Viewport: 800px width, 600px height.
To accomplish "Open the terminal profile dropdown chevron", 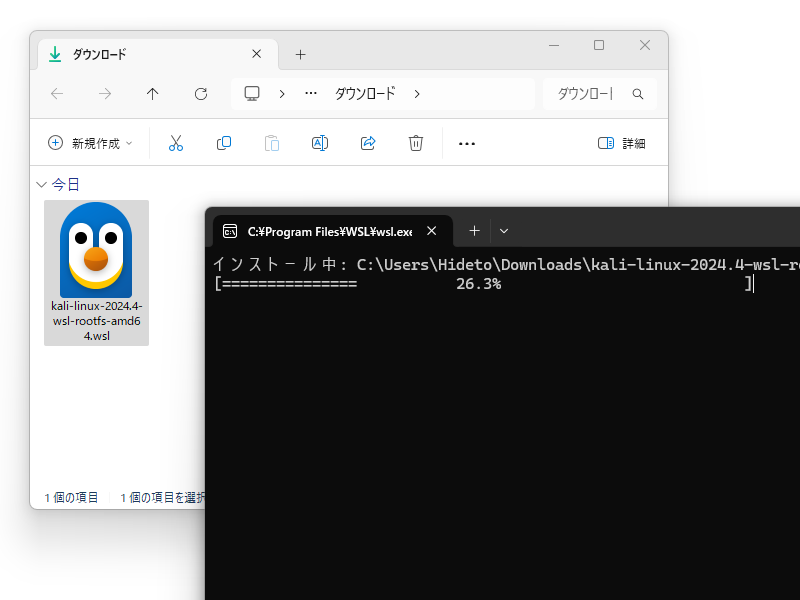I will (x=504, y=231).
